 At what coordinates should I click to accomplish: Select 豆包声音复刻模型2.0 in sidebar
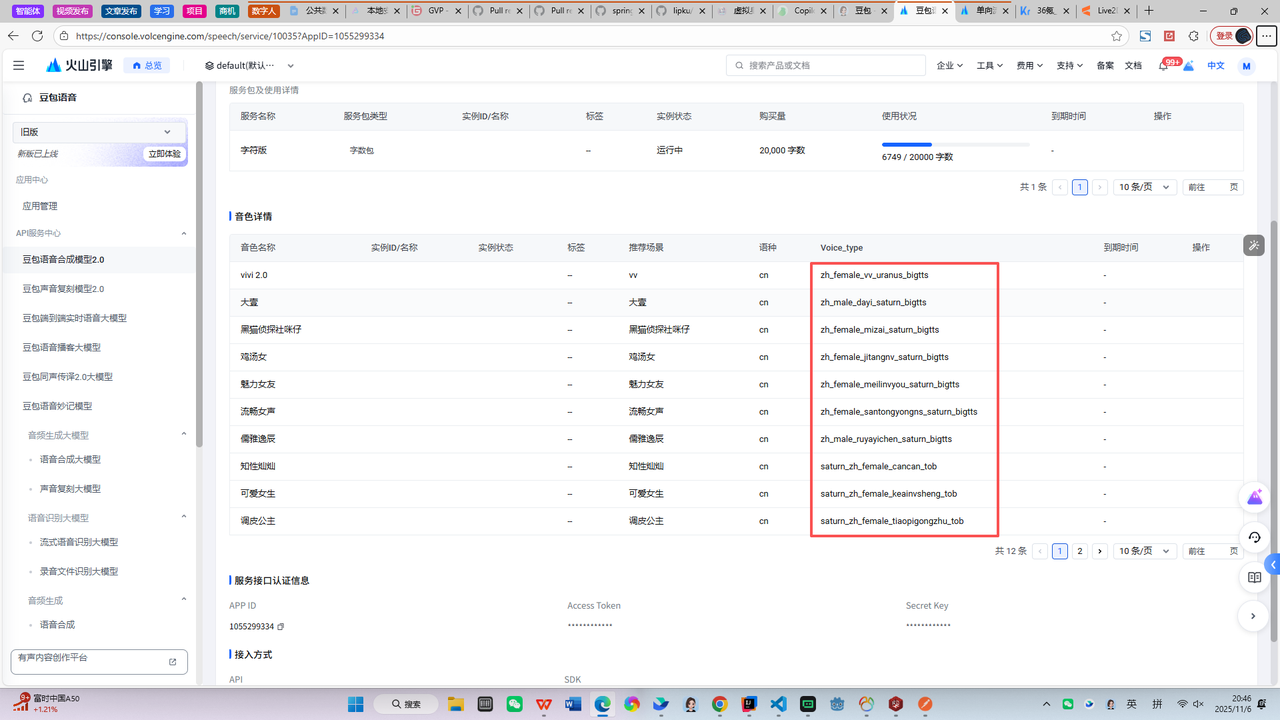[63, 289]
